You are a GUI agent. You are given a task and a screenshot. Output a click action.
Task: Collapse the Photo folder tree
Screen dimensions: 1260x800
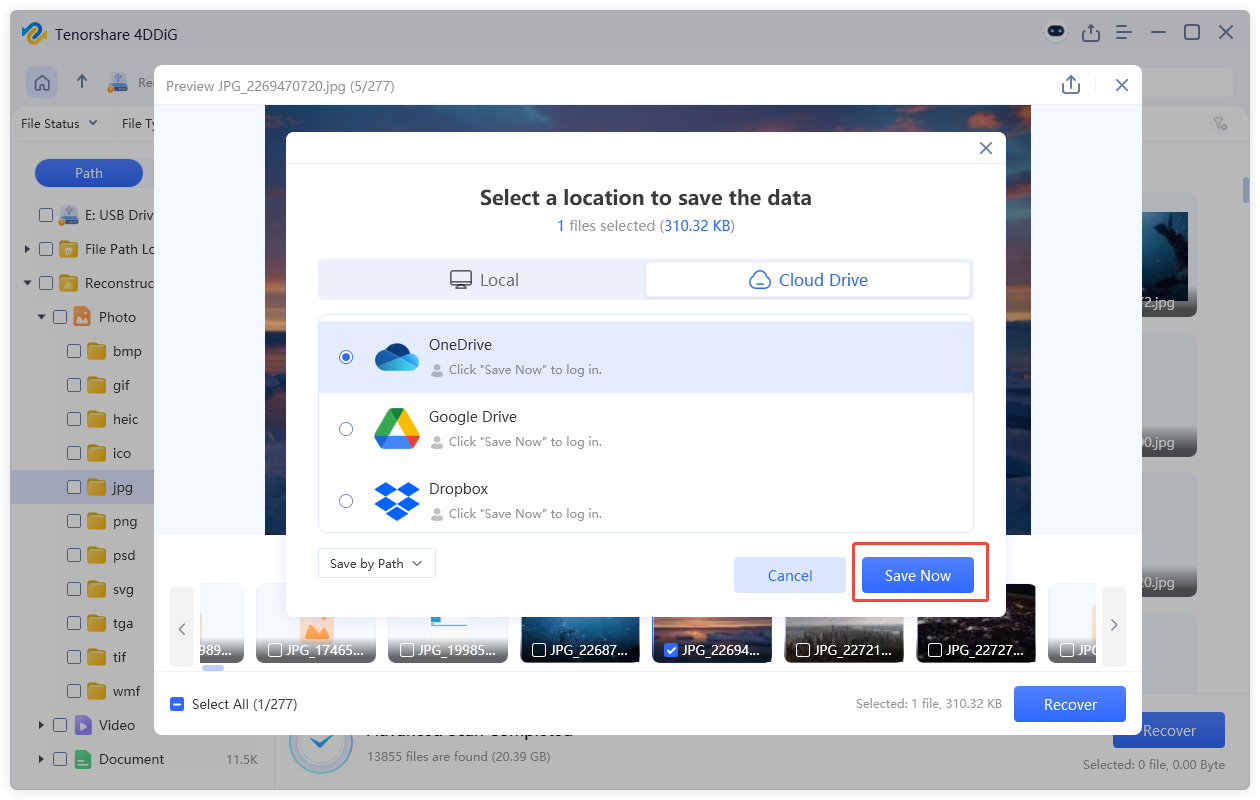pos(42,316)
